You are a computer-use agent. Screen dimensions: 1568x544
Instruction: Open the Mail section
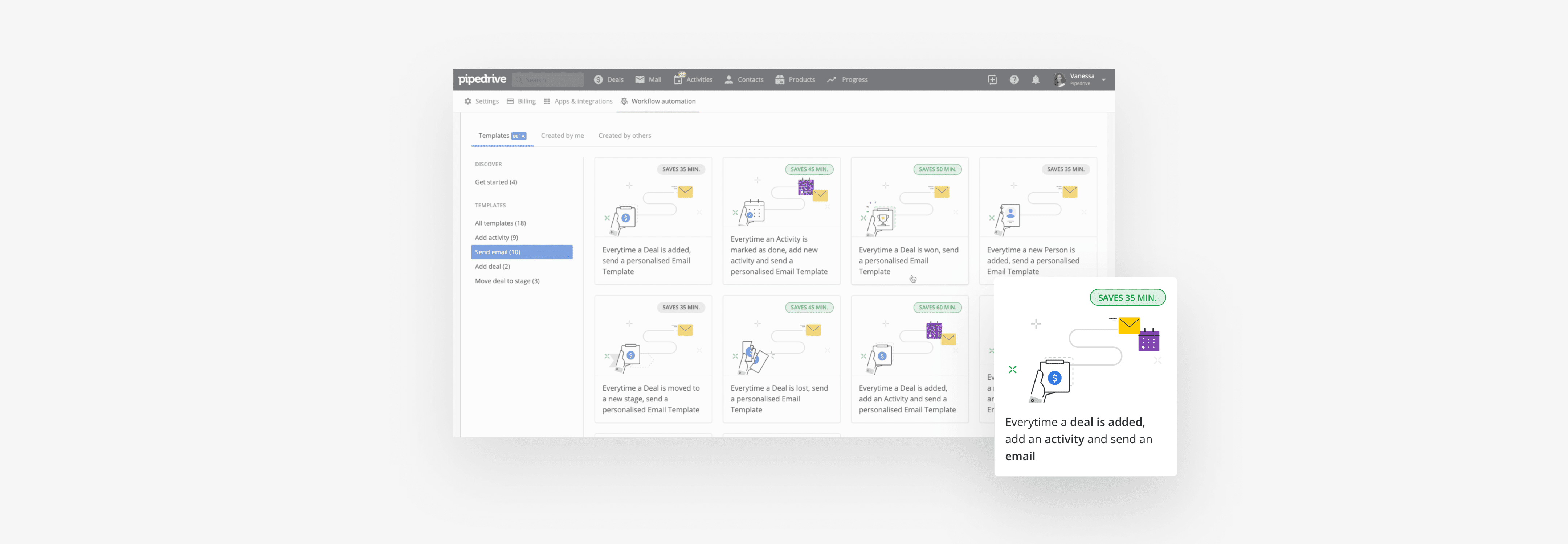click(x=648, y=80)
